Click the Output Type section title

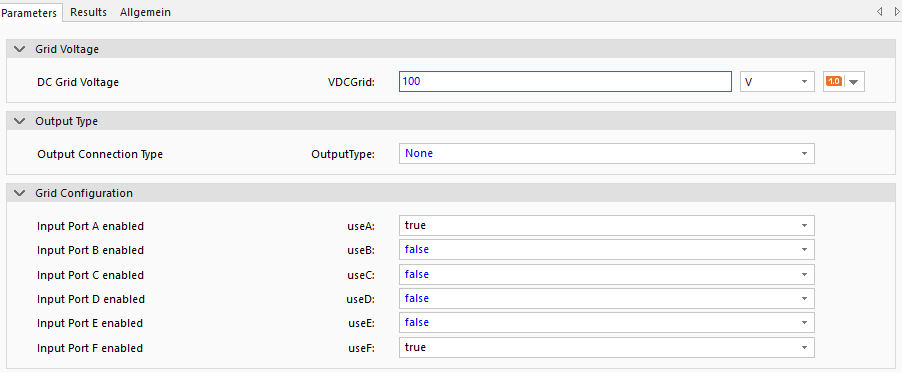66,121
